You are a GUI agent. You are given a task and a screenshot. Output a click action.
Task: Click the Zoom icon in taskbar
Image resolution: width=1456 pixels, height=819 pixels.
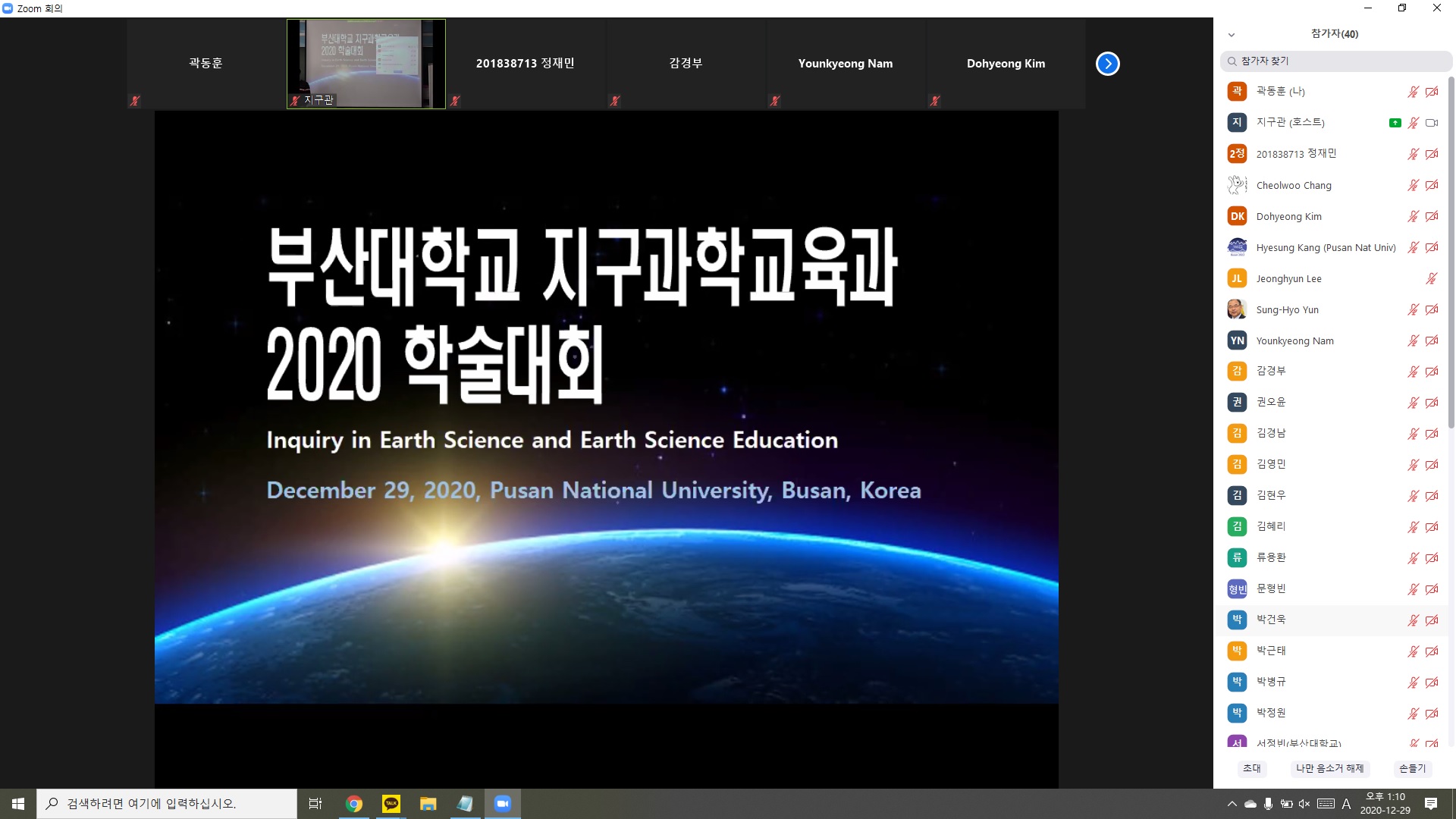pyautogui.click(x=502, y=804)
